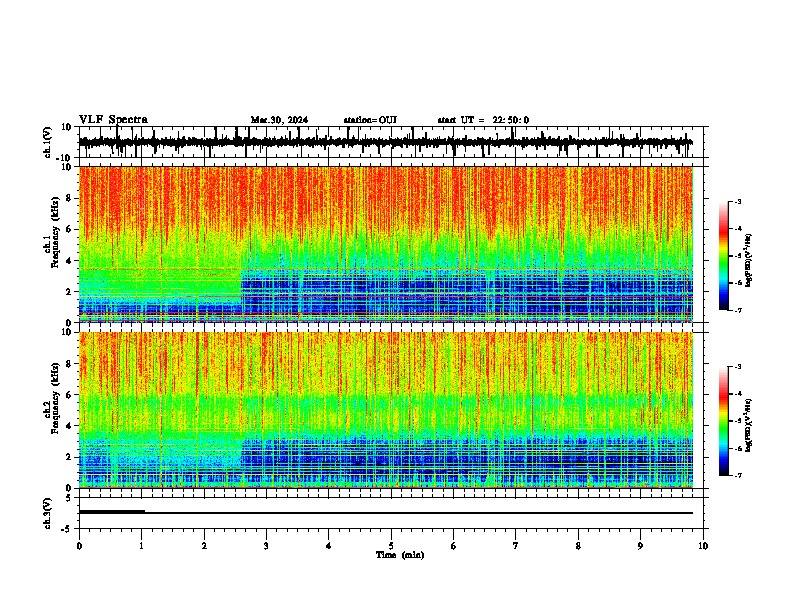Screen dimensions: 792x612
Task: Click the "6" kHz tick on ch.2 axis
Action: pyautogui.click(x=69, y=395)
